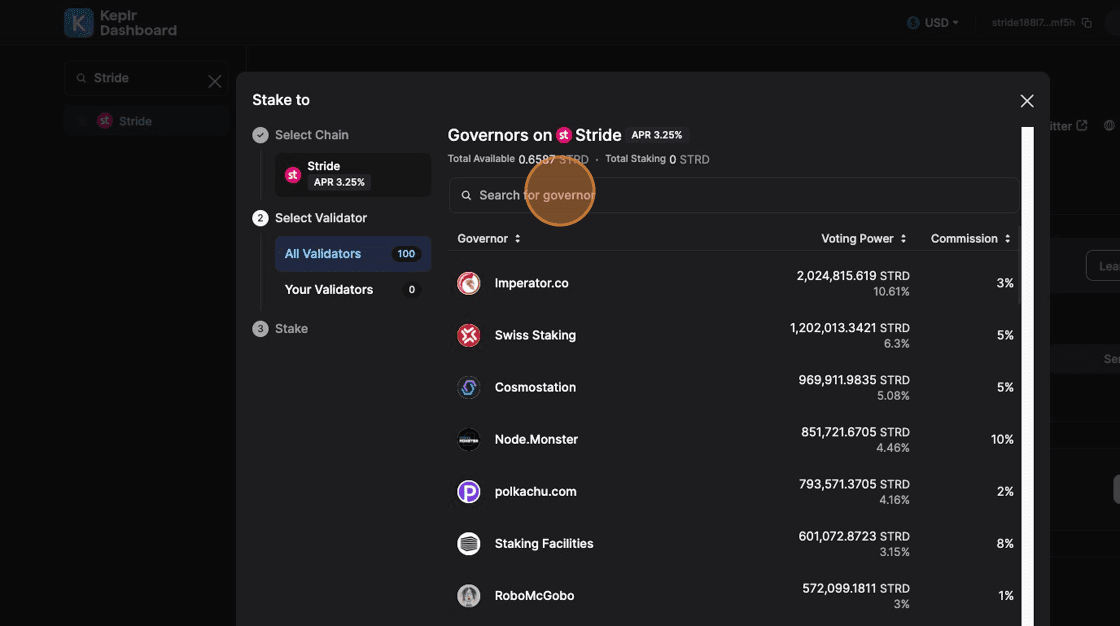Click the RoboMcGobo validator avatar

(468, 596)
